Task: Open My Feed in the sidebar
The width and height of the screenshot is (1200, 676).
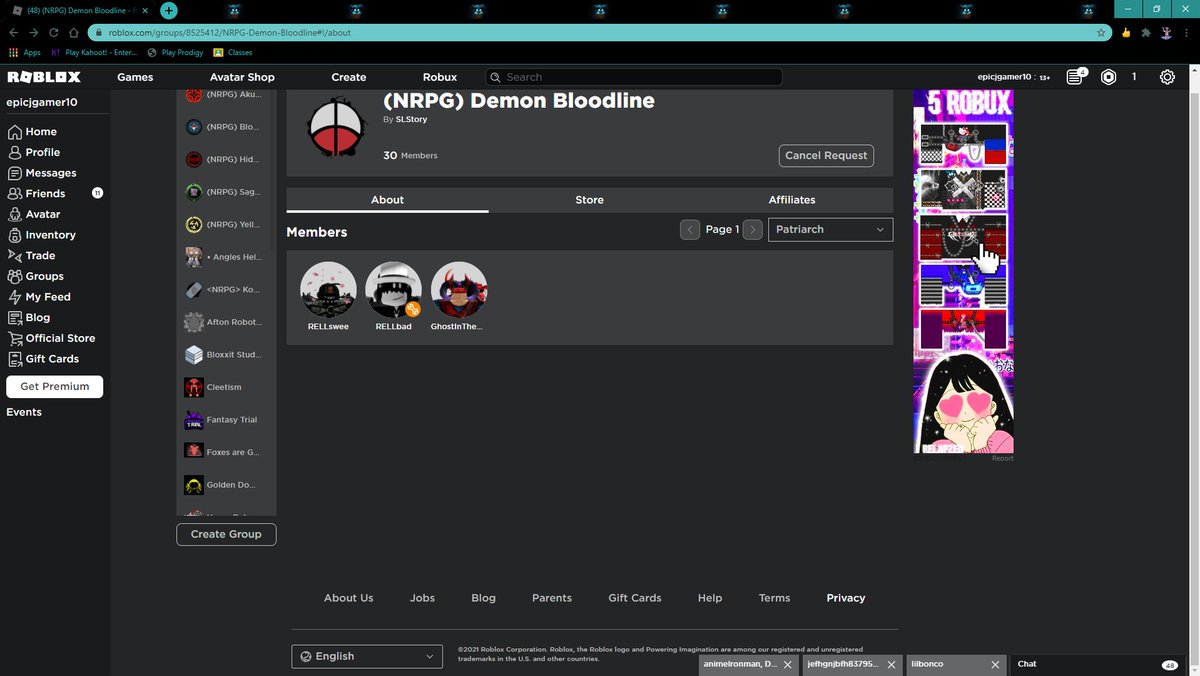Action: pyautogui.click(x=39, y=297)
